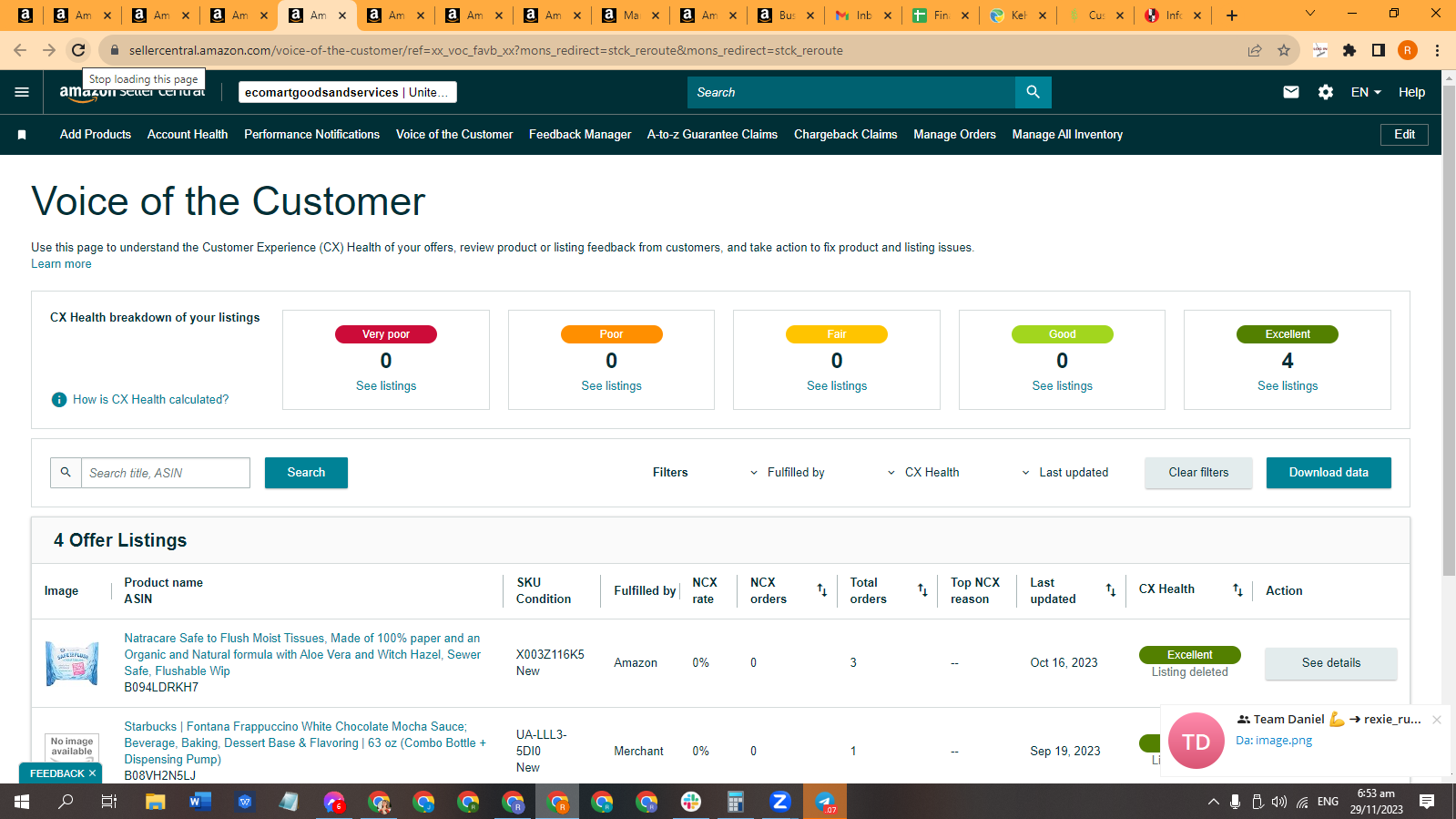The height and width of the screenshot is (819, 1456).
Task: See listings under the Excellent card
Action: point(1288,386)
